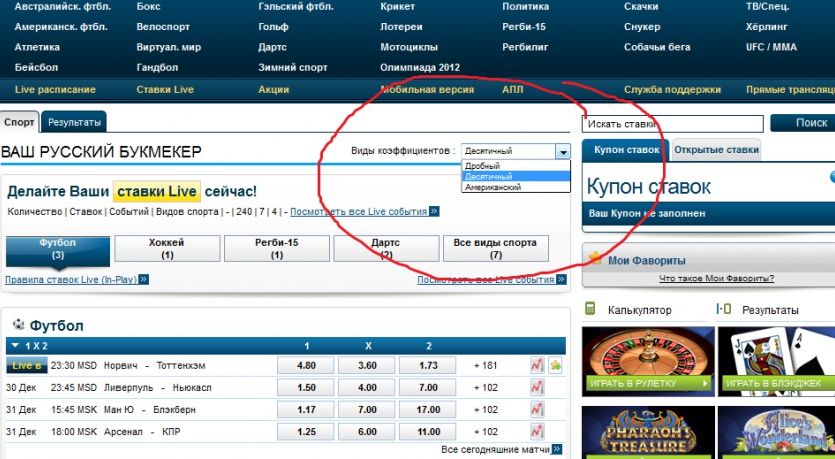Bet on Норвич win at 4.80
Viewport: 835px width, 459px height.
pos(306,365)
